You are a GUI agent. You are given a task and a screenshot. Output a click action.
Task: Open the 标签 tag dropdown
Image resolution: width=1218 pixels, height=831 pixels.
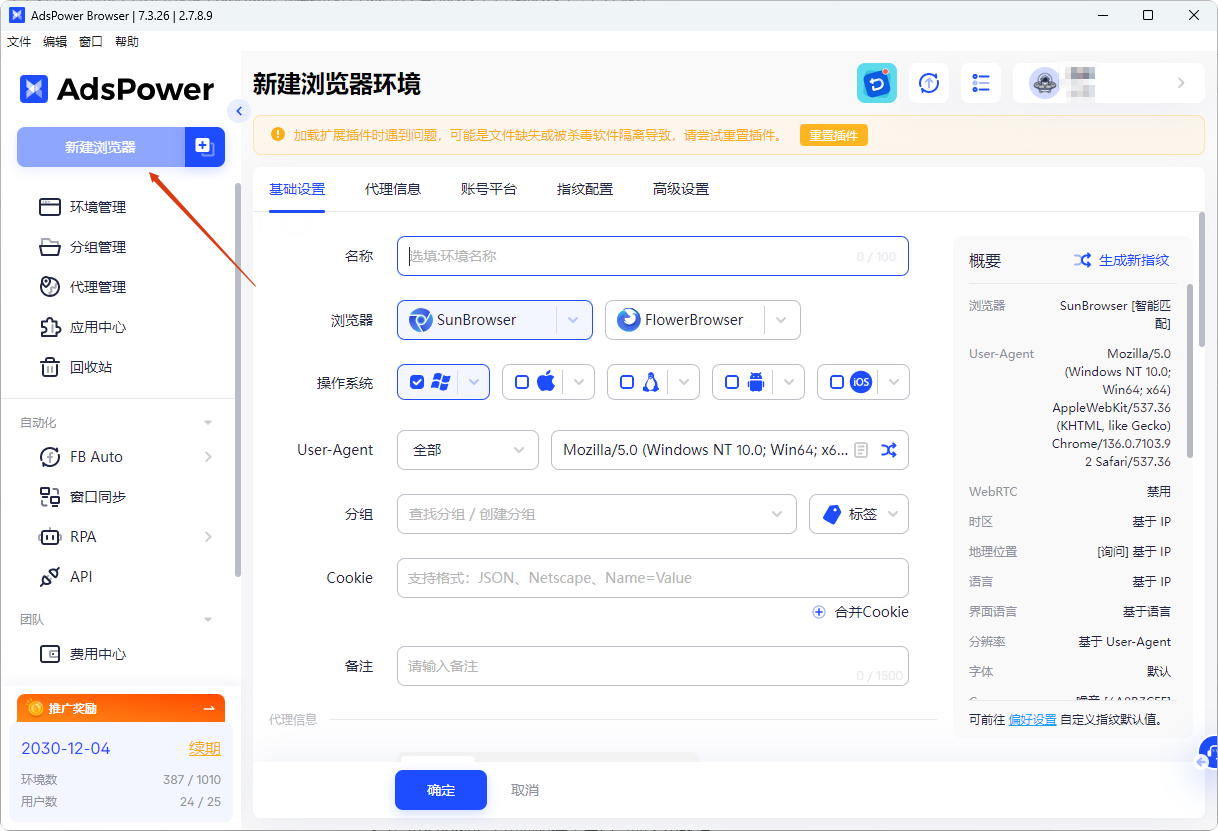click(x=859, y=514)
